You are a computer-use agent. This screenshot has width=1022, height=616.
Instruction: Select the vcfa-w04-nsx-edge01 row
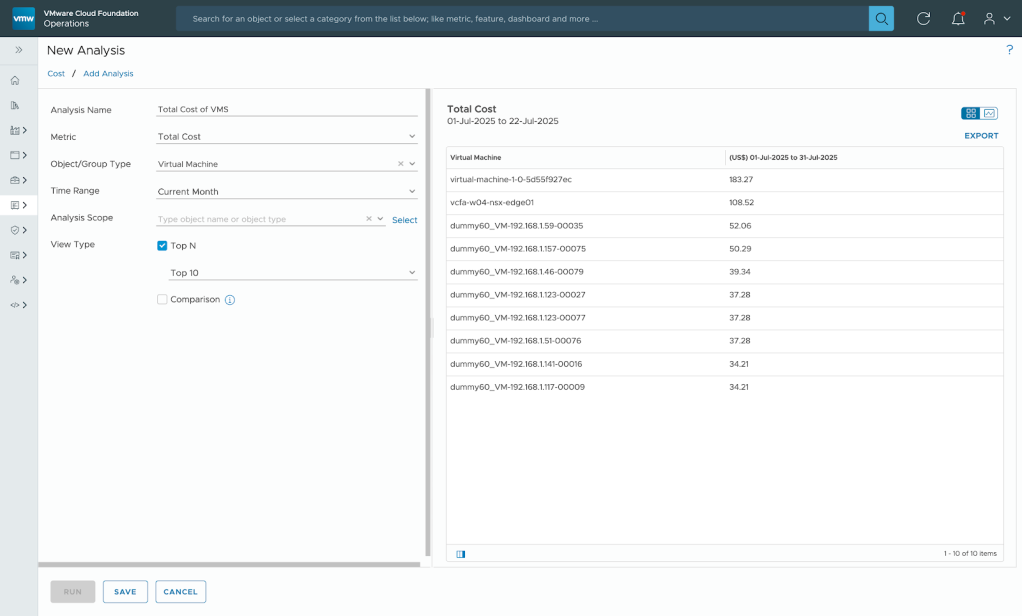pyautogui.click(x=725, y=203)
